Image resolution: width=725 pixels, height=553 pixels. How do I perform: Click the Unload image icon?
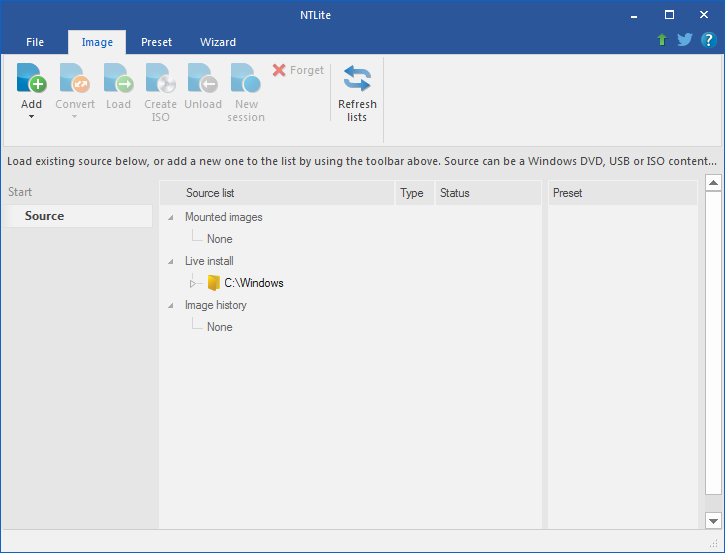[203, 78]
